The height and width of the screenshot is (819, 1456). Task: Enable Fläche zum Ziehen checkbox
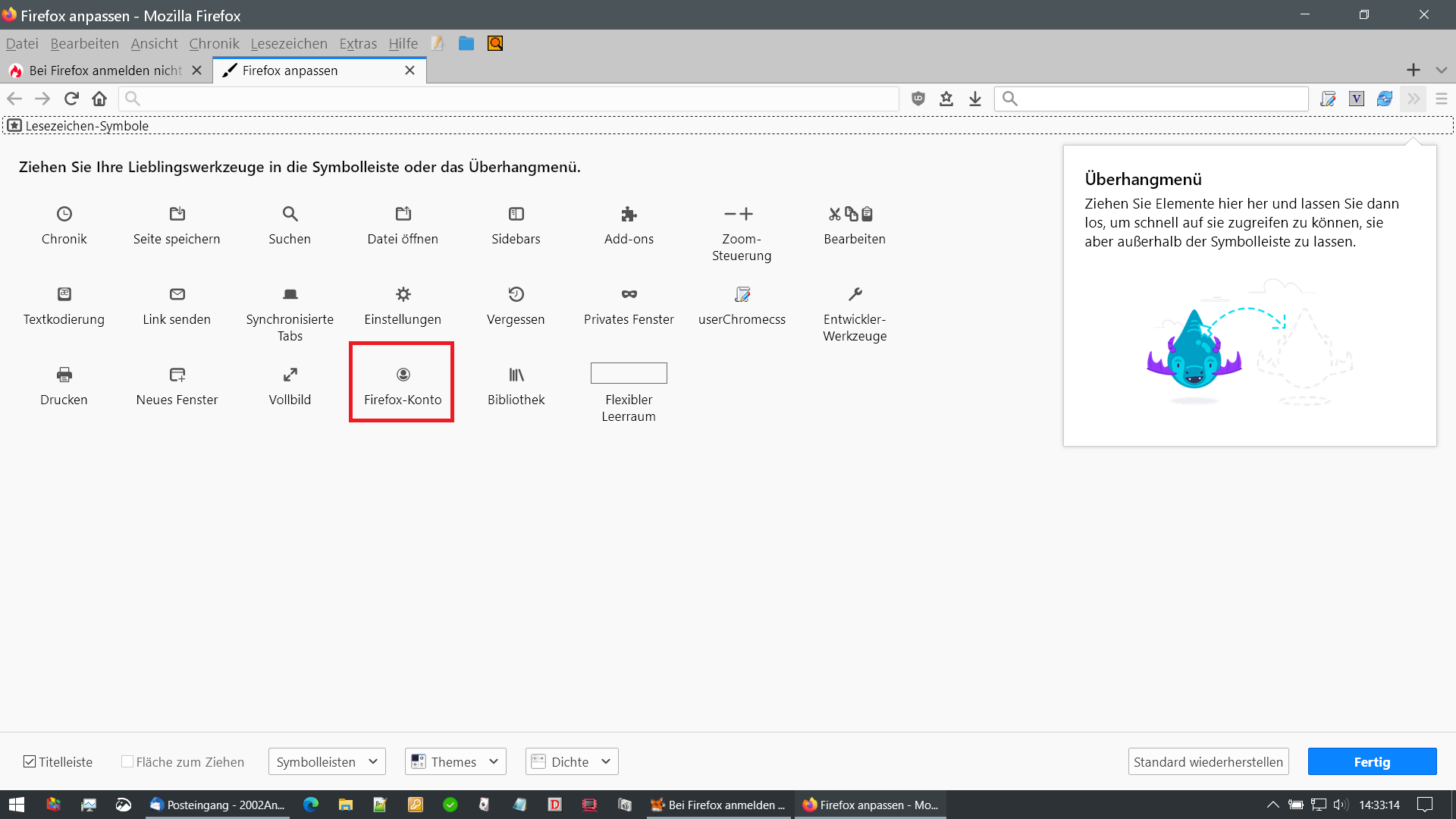[x=127, y=761]
